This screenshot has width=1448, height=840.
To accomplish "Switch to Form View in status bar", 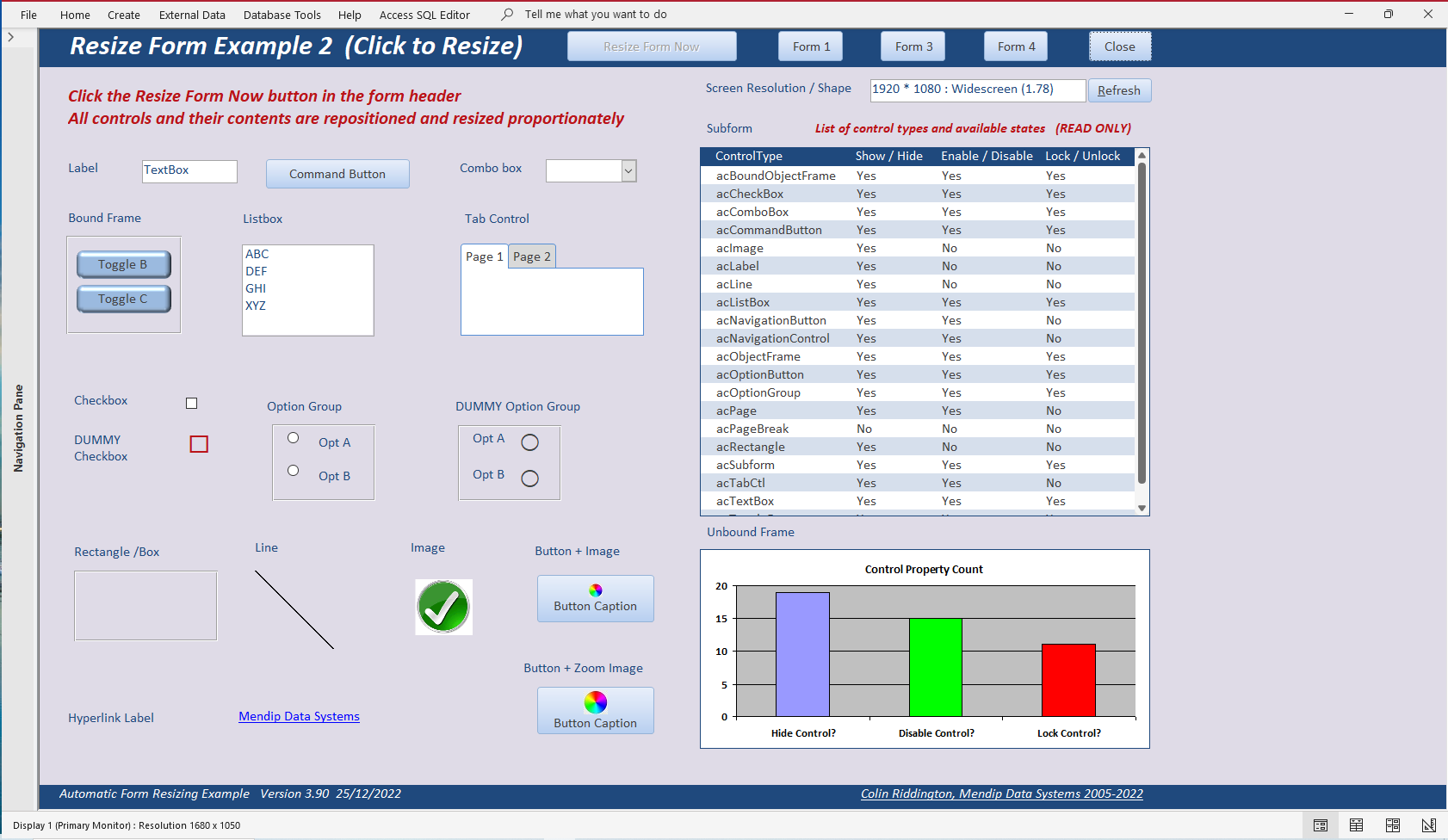I will (1320, 825).
